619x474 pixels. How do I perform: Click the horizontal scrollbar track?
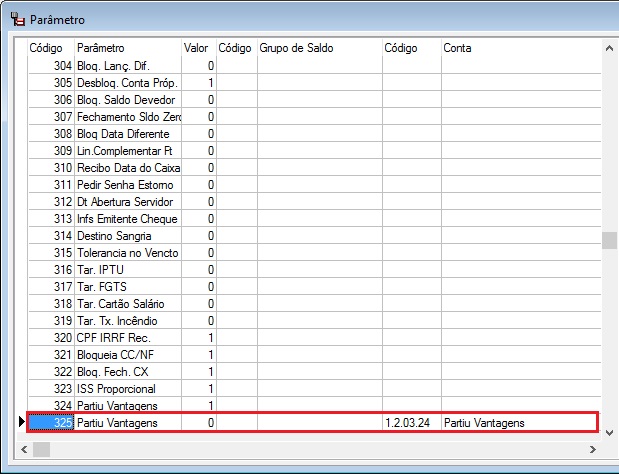coord(300,450)
